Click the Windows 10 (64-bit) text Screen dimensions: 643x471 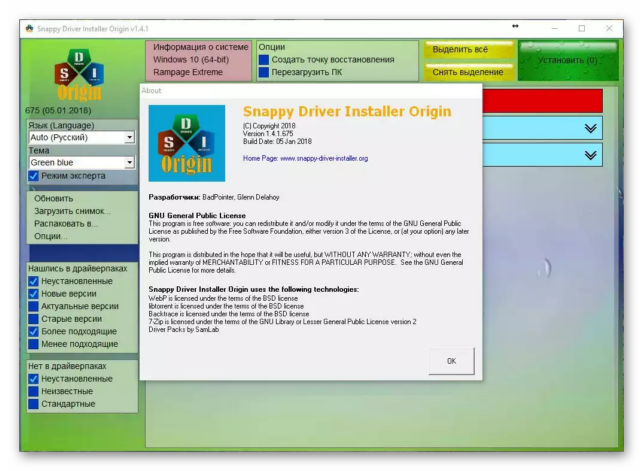(191, 59)
